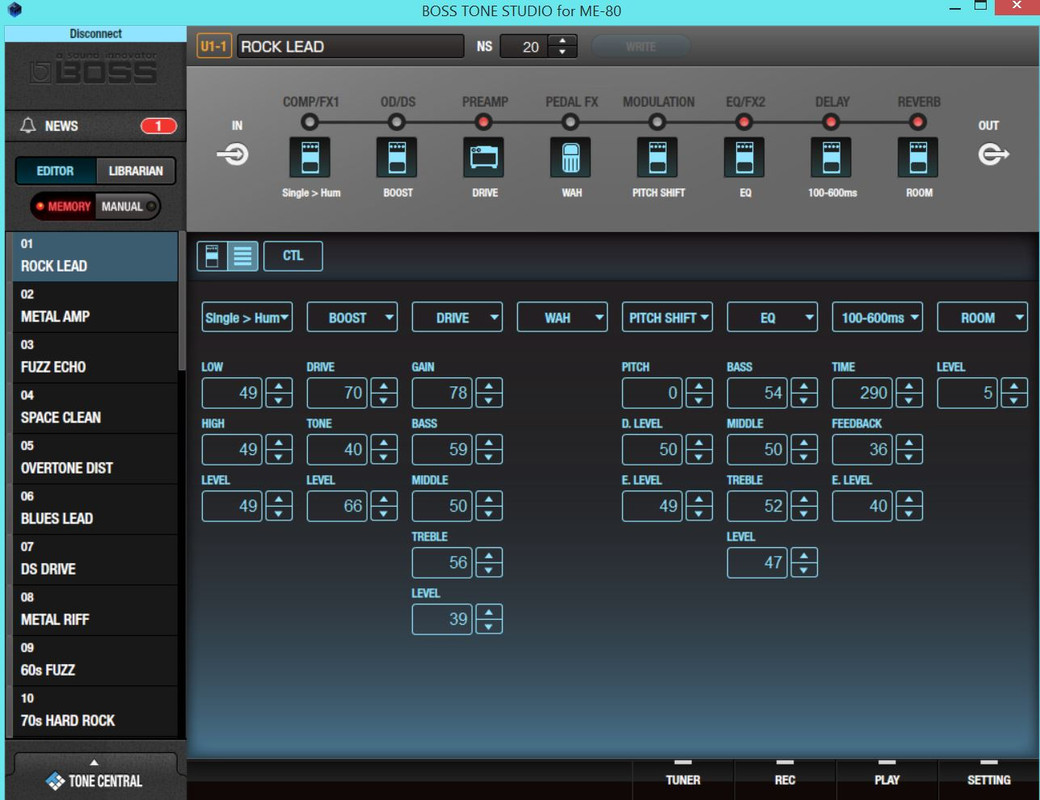Switch to the list view icon

pos(243,256)
